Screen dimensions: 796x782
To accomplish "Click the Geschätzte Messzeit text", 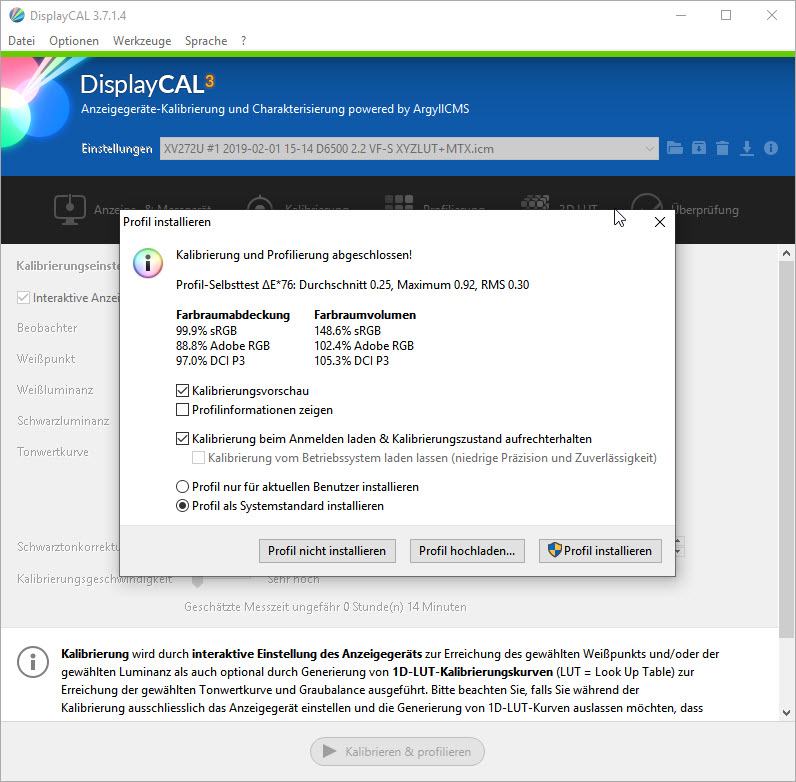I will (x=325, y=607).
